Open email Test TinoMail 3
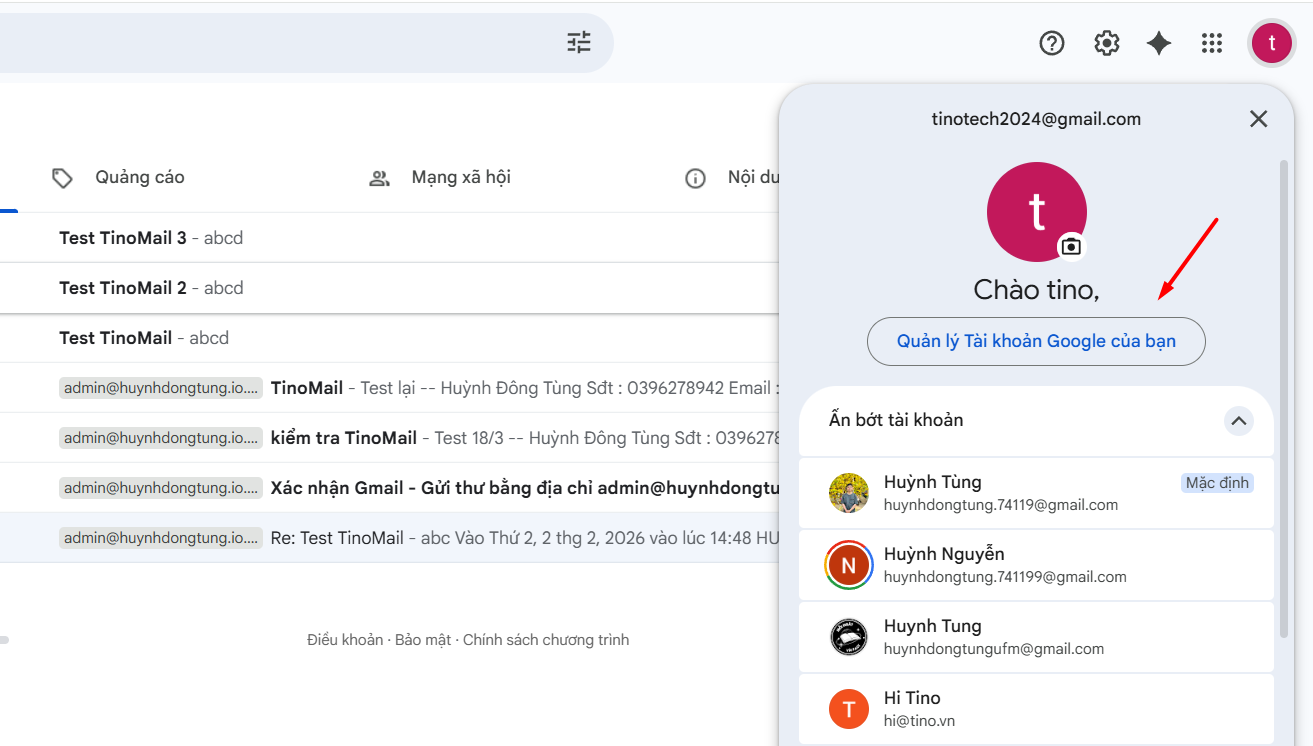Image resolution: width=1313 pixels, height=746 pixels. [x=389, y=238]
